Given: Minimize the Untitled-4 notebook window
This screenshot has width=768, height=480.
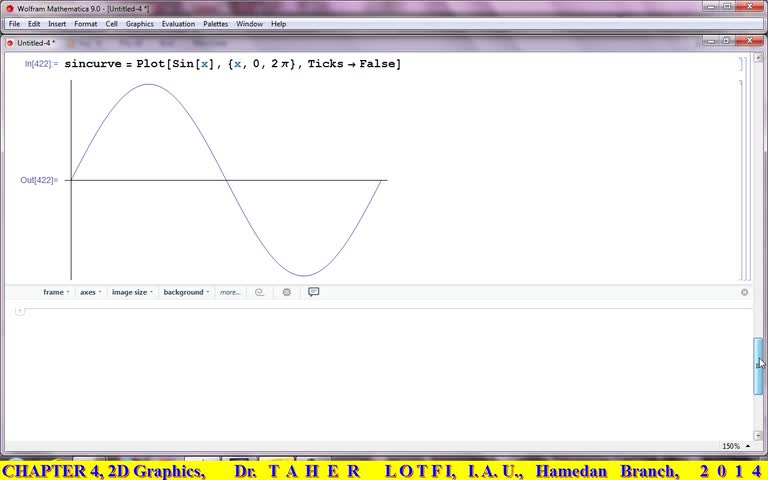Looking at the screenshot, I should tap(711, 41).
